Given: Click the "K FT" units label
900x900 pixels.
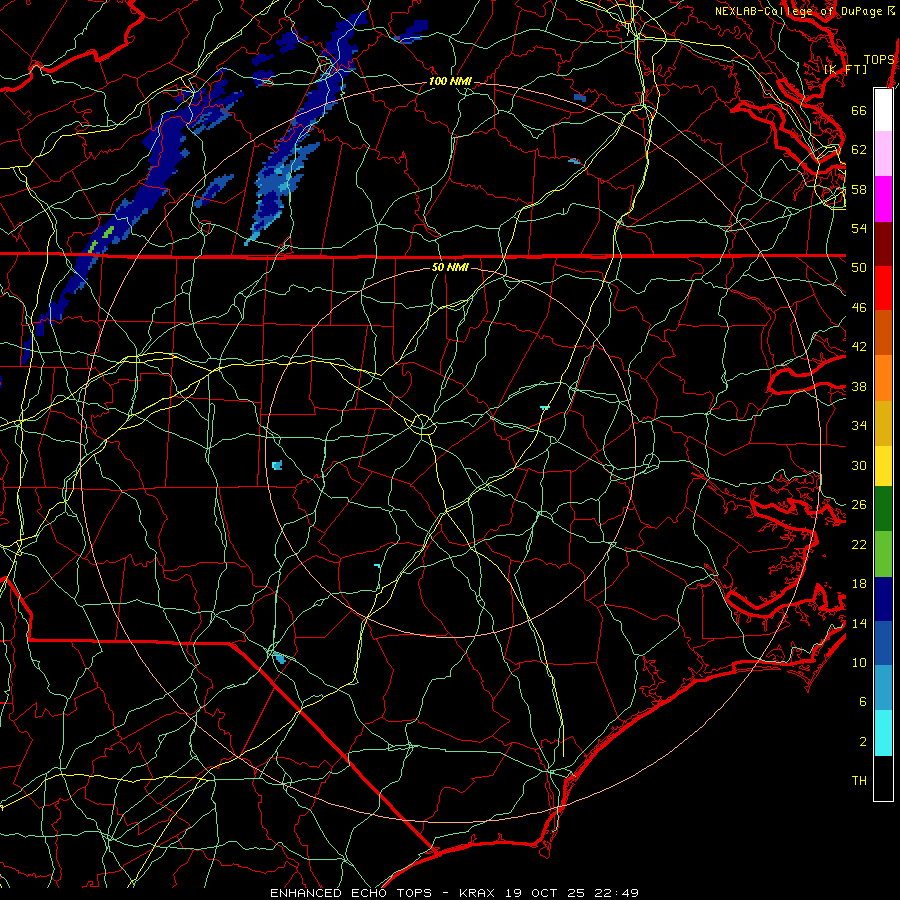Looking at the screenshot, I should [845, 70].
